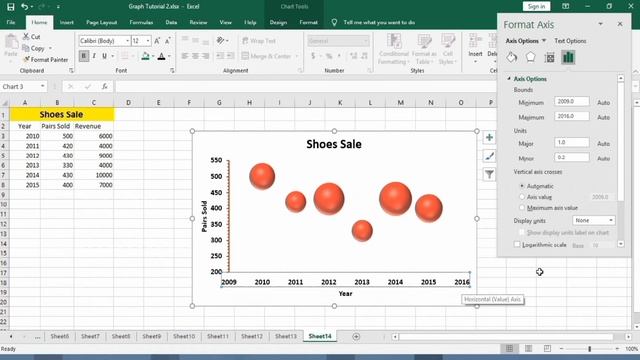640x360 pixels.
Task: Decrease font size with smaller A icon
Action: pos(168,41)
